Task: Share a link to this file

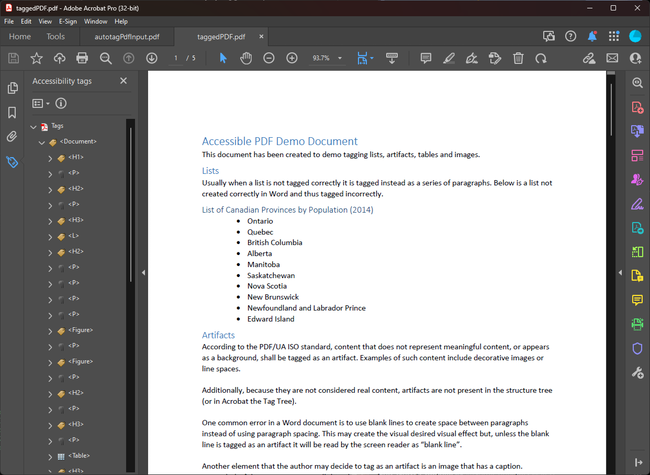Action: 589,58
